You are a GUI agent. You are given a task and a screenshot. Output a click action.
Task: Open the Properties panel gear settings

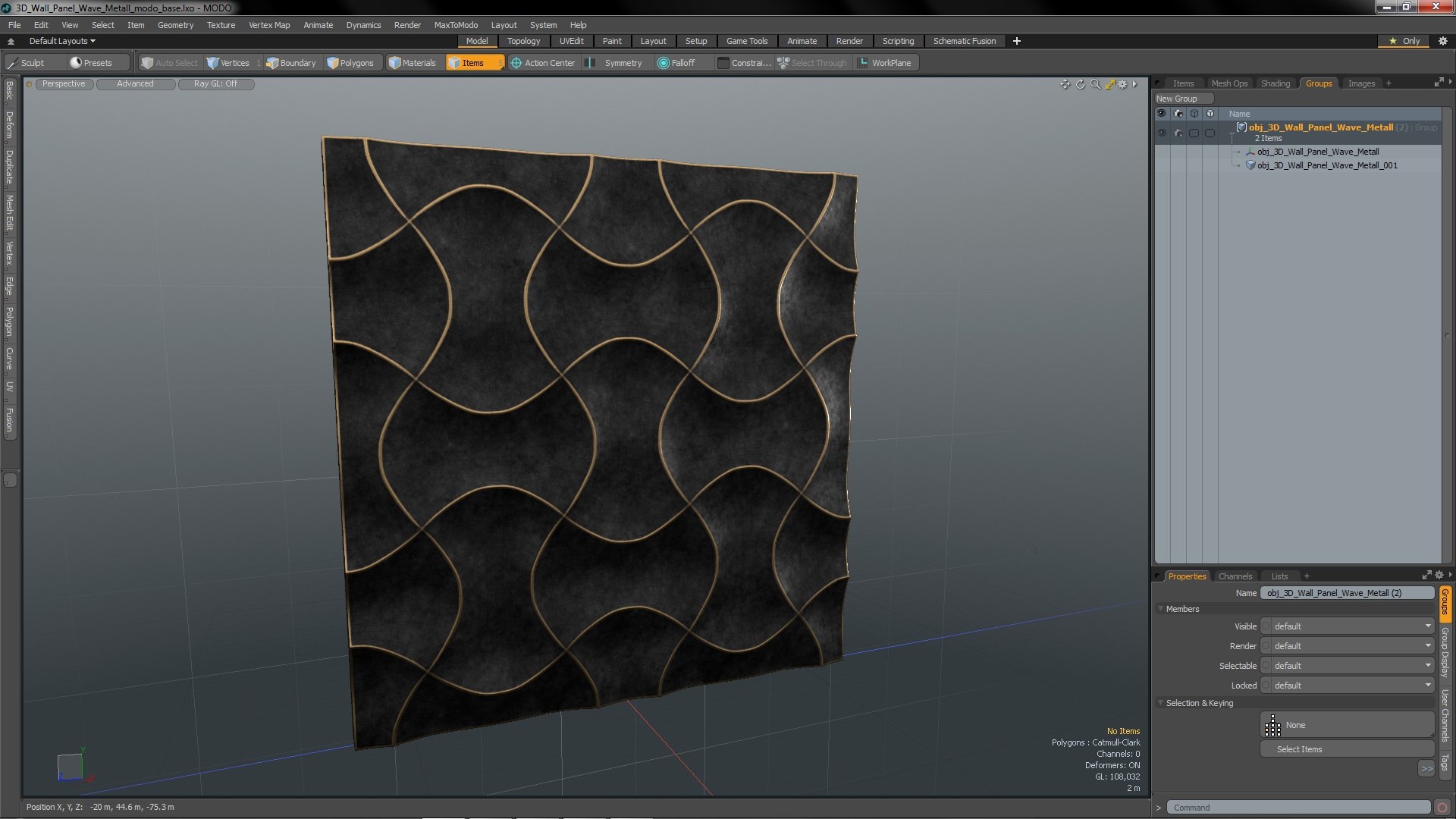tap(1439, 576)
